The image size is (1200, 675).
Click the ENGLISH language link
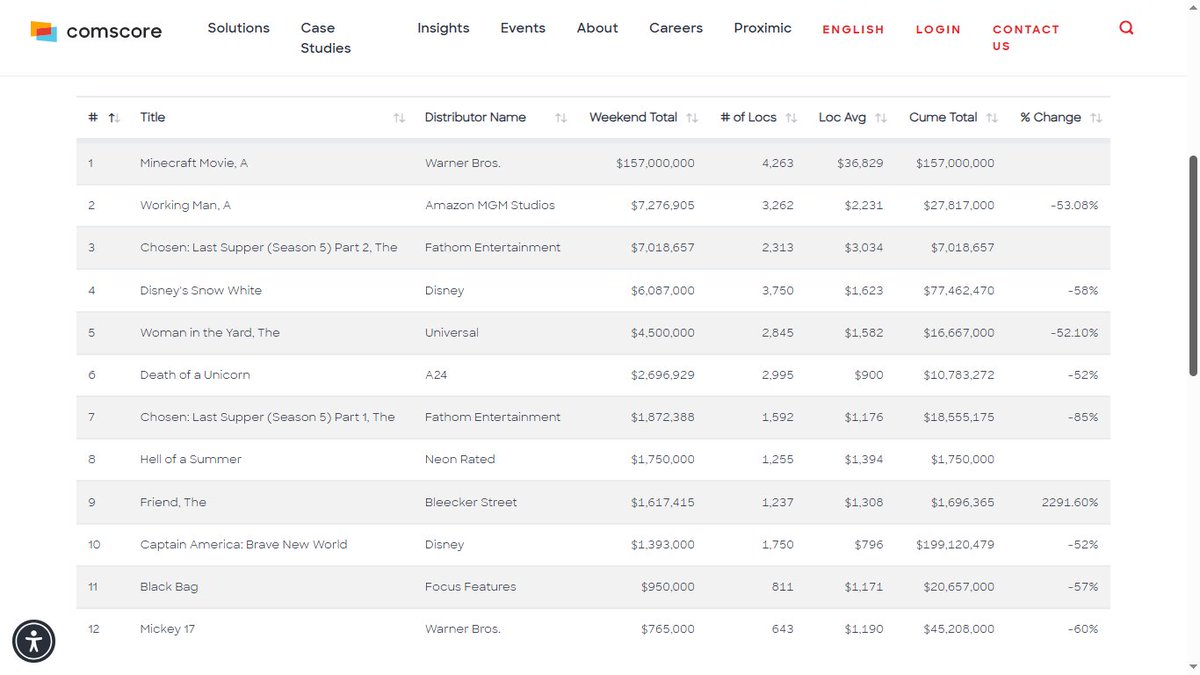853,29
